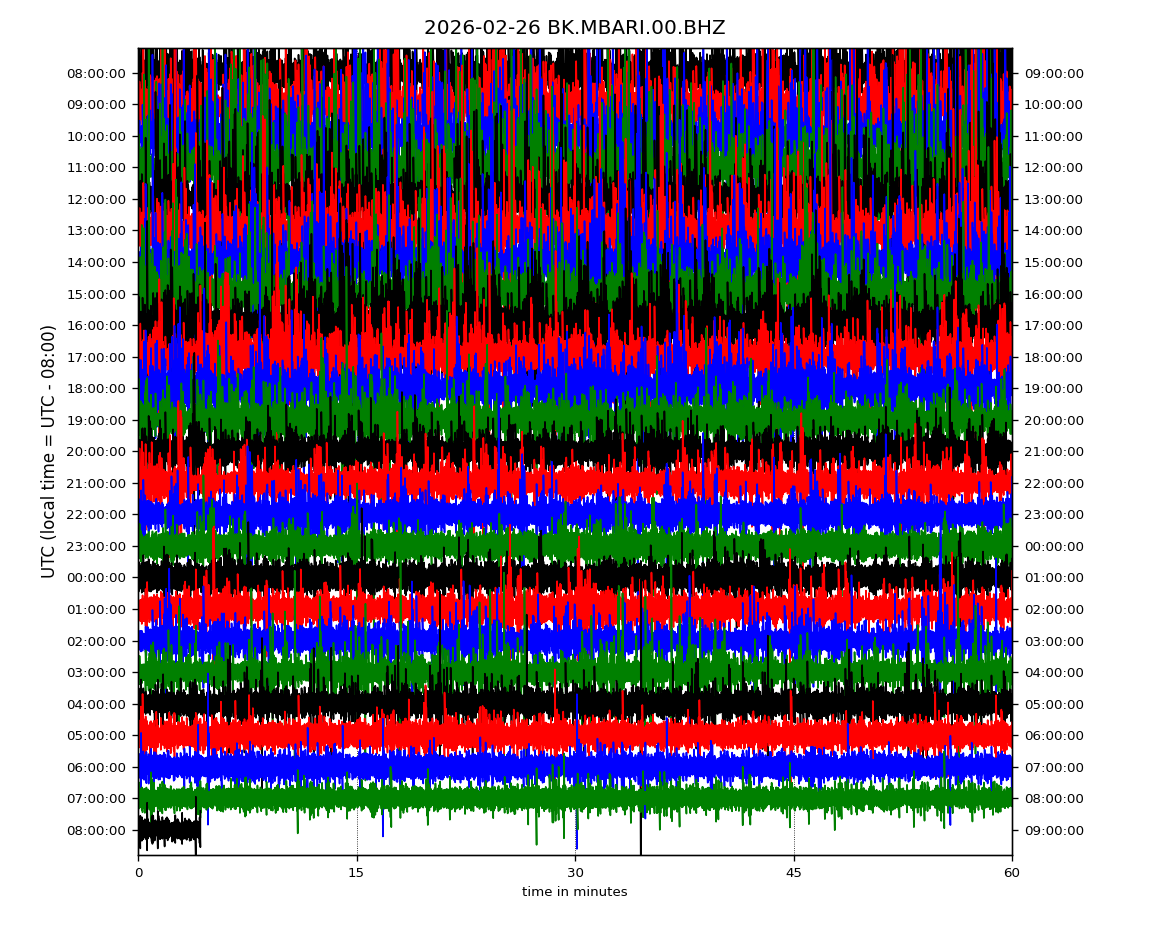Click the 06:00:00 label on right axis
Viewport: 1150px width, 950px height.
[x=1052, y=735]
